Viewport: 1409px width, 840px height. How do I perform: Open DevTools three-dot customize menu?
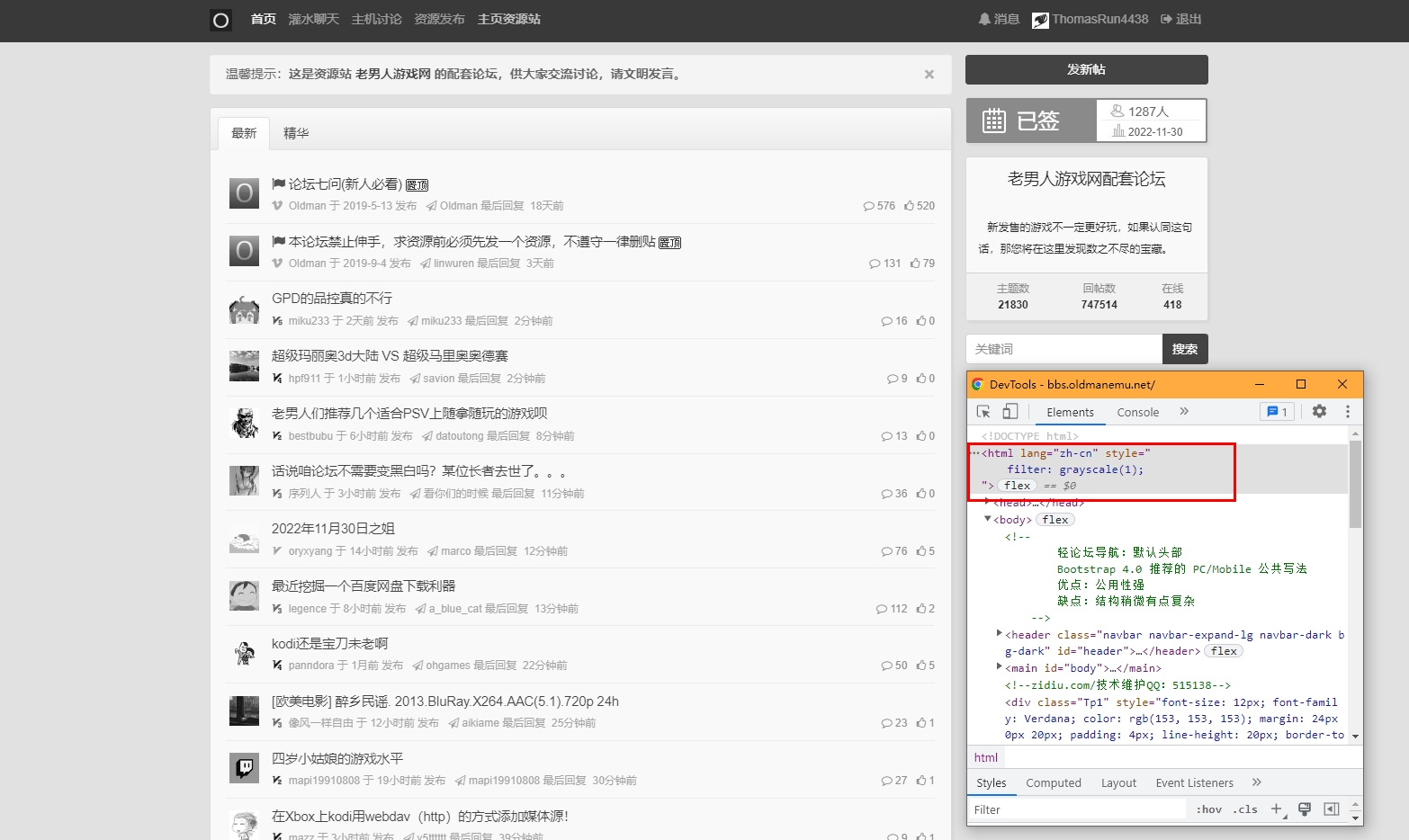tap(1348, 411)
